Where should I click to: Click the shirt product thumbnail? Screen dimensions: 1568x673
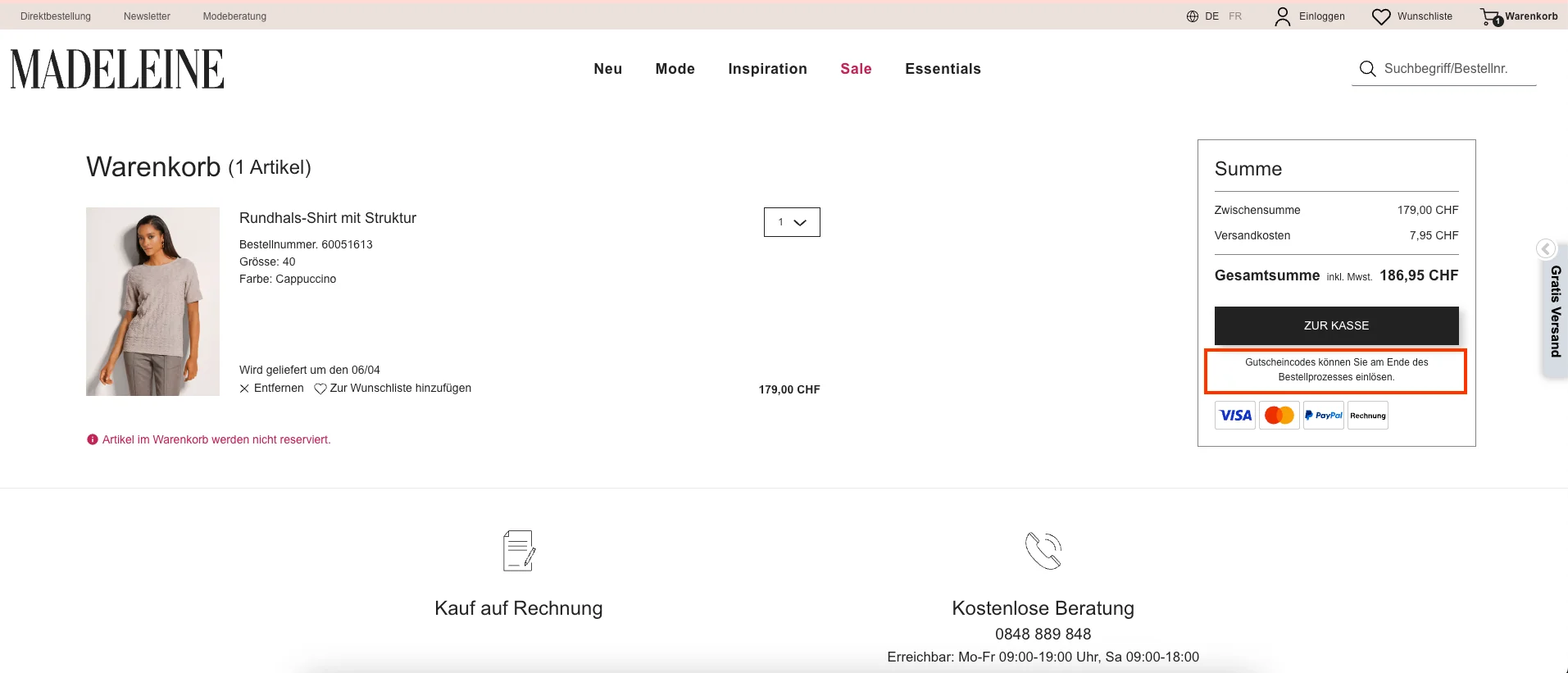[153, 302]
